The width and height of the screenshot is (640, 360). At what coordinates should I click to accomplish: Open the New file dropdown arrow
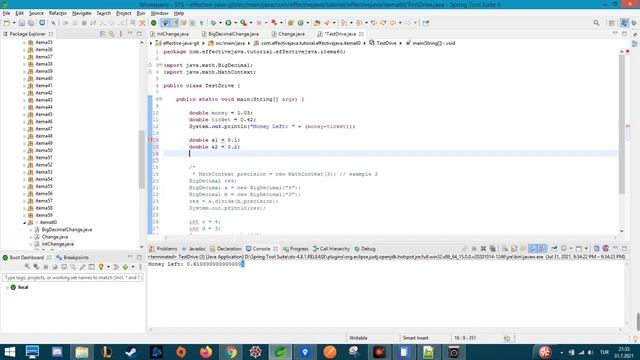[x=14, y=23]
